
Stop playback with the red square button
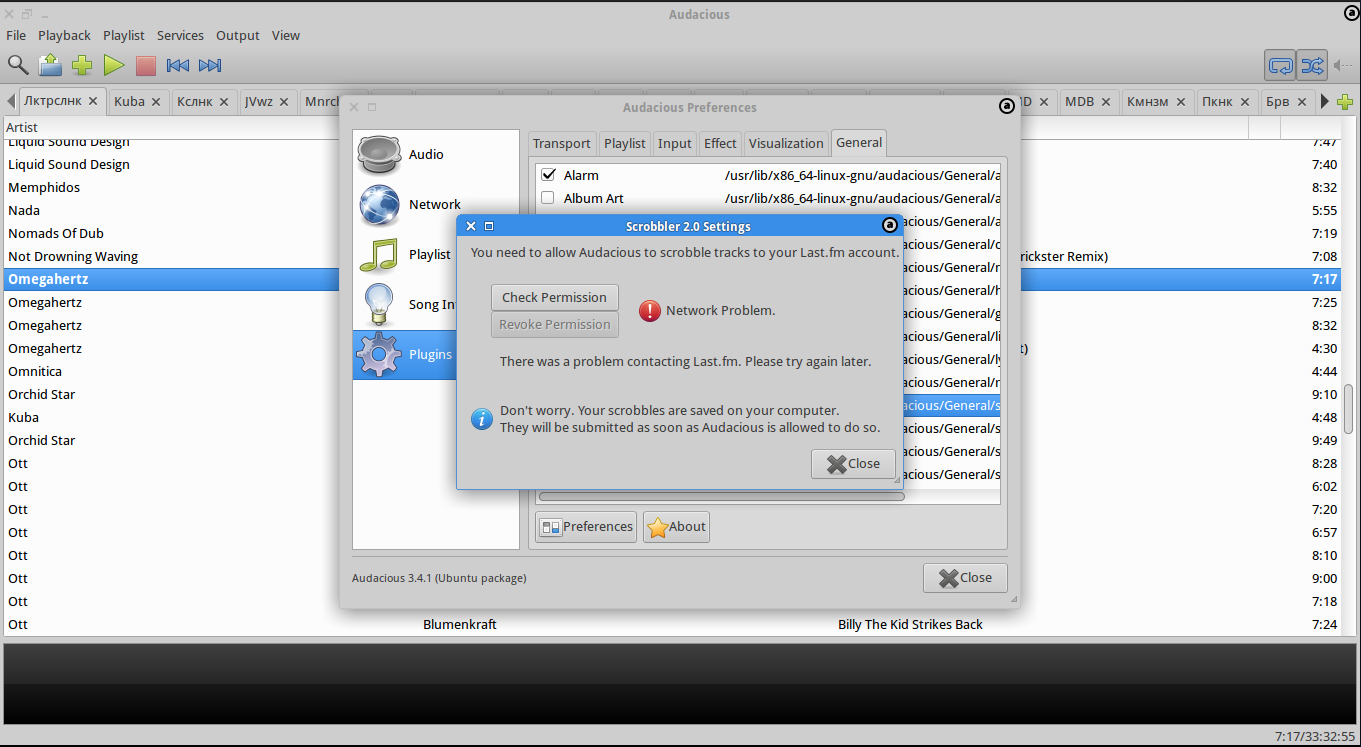coord(146,65)
